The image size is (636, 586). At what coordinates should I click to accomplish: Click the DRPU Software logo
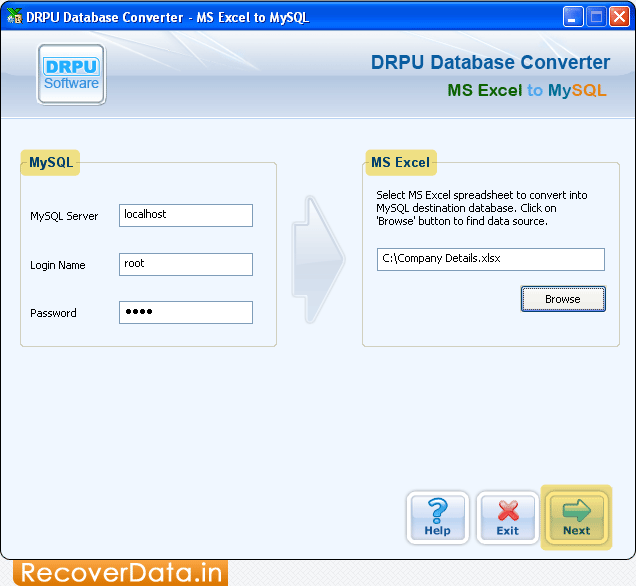click(71, 75)
